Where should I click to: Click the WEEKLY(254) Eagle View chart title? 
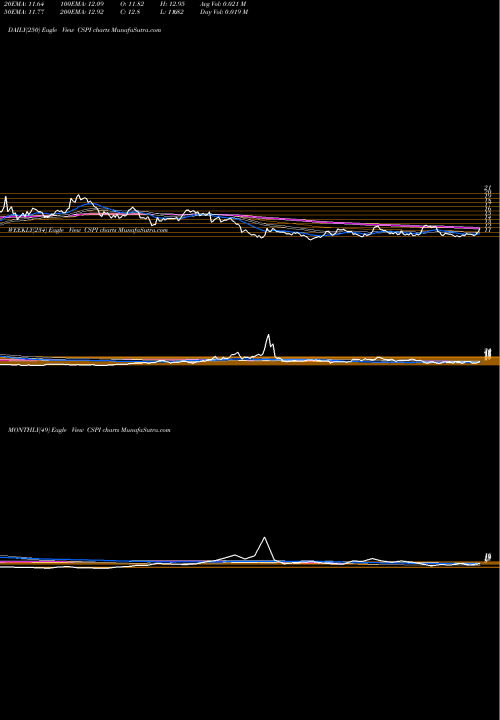click(88, 230)
